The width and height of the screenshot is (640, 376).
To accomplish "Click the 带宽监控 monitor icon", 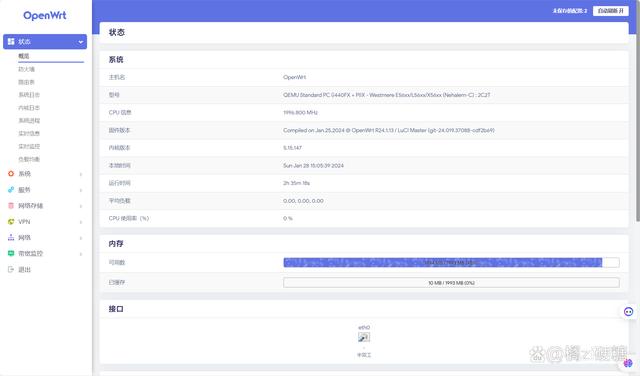I will (x=11, y=254).
